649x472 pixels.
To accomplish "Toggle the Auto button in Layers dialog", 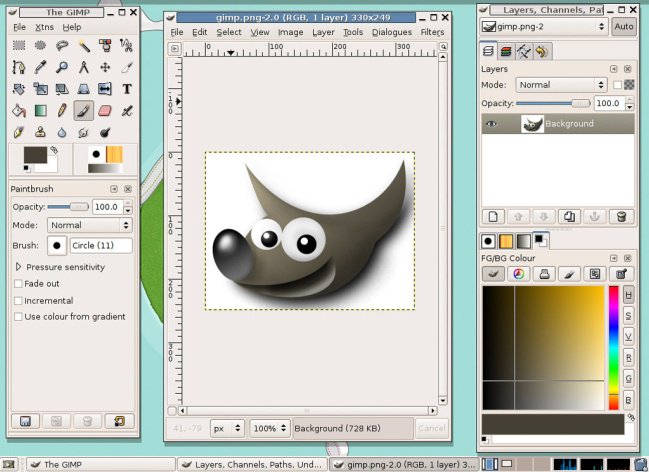I will (x=623, y=27).
